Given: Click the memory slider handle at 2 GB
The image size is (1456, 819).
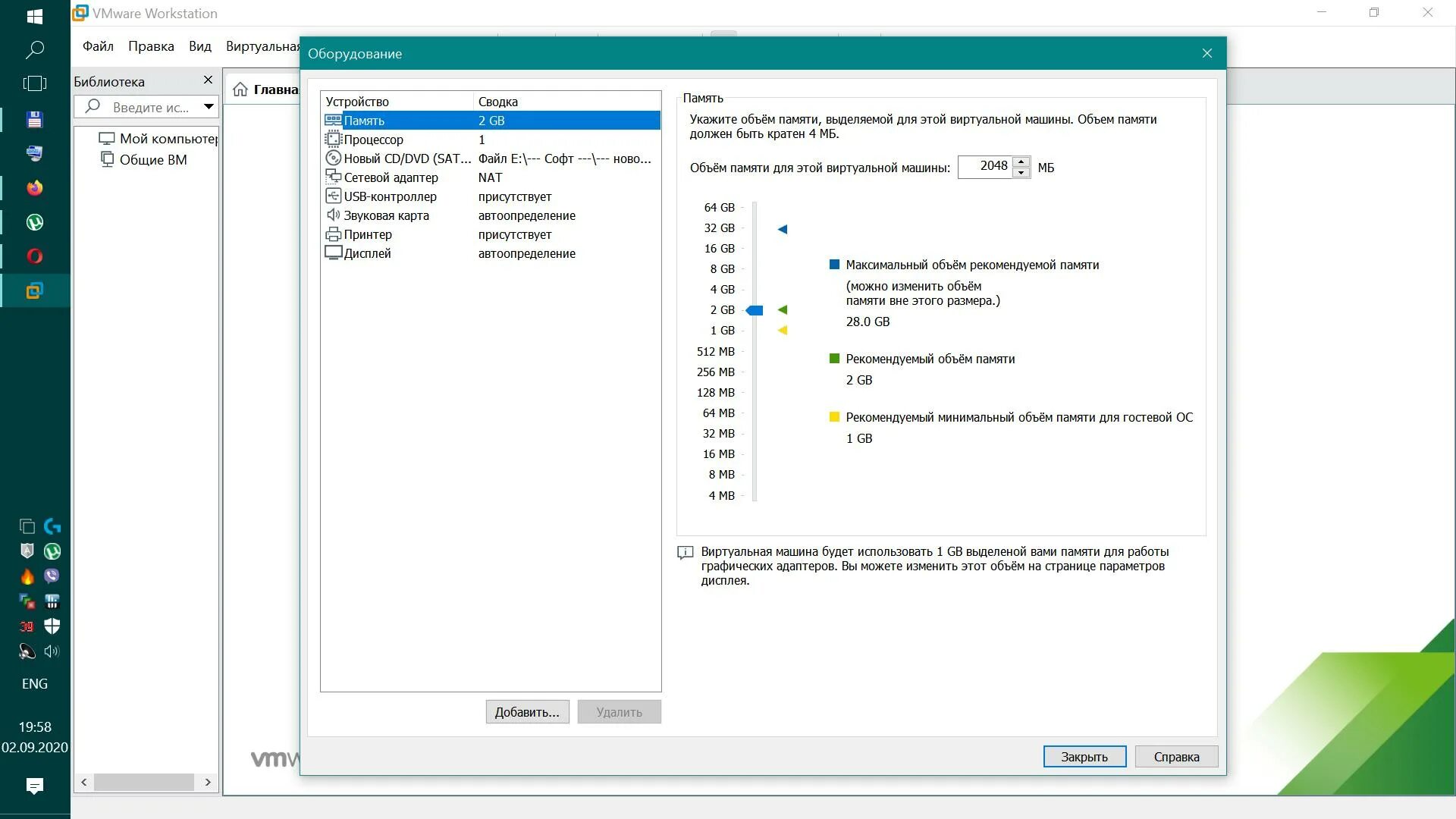Looking at the screenshot, I should (x=755, y=310).
